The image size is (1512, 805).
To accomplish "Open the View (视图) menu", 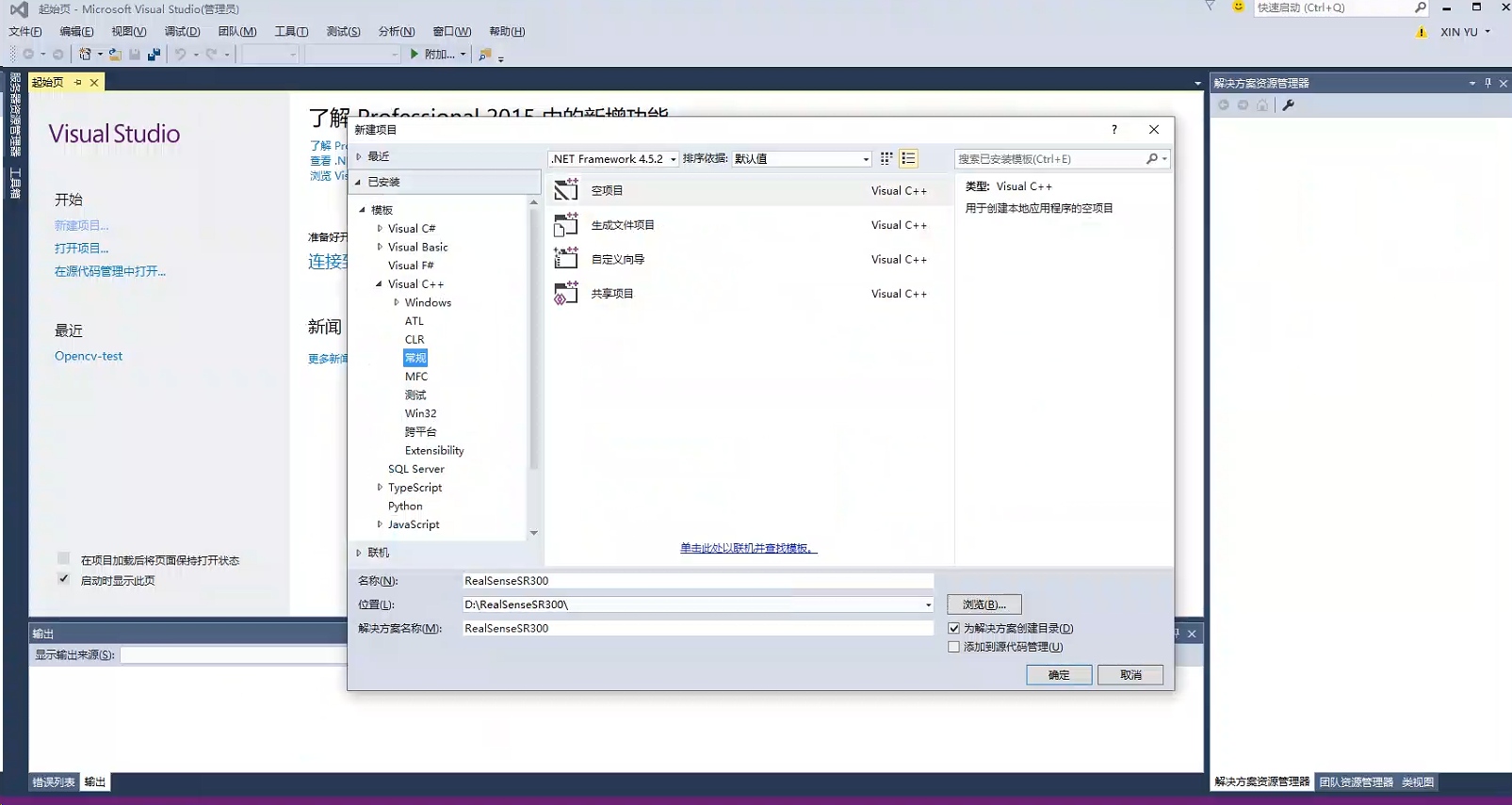I will [x=128, y=32].
